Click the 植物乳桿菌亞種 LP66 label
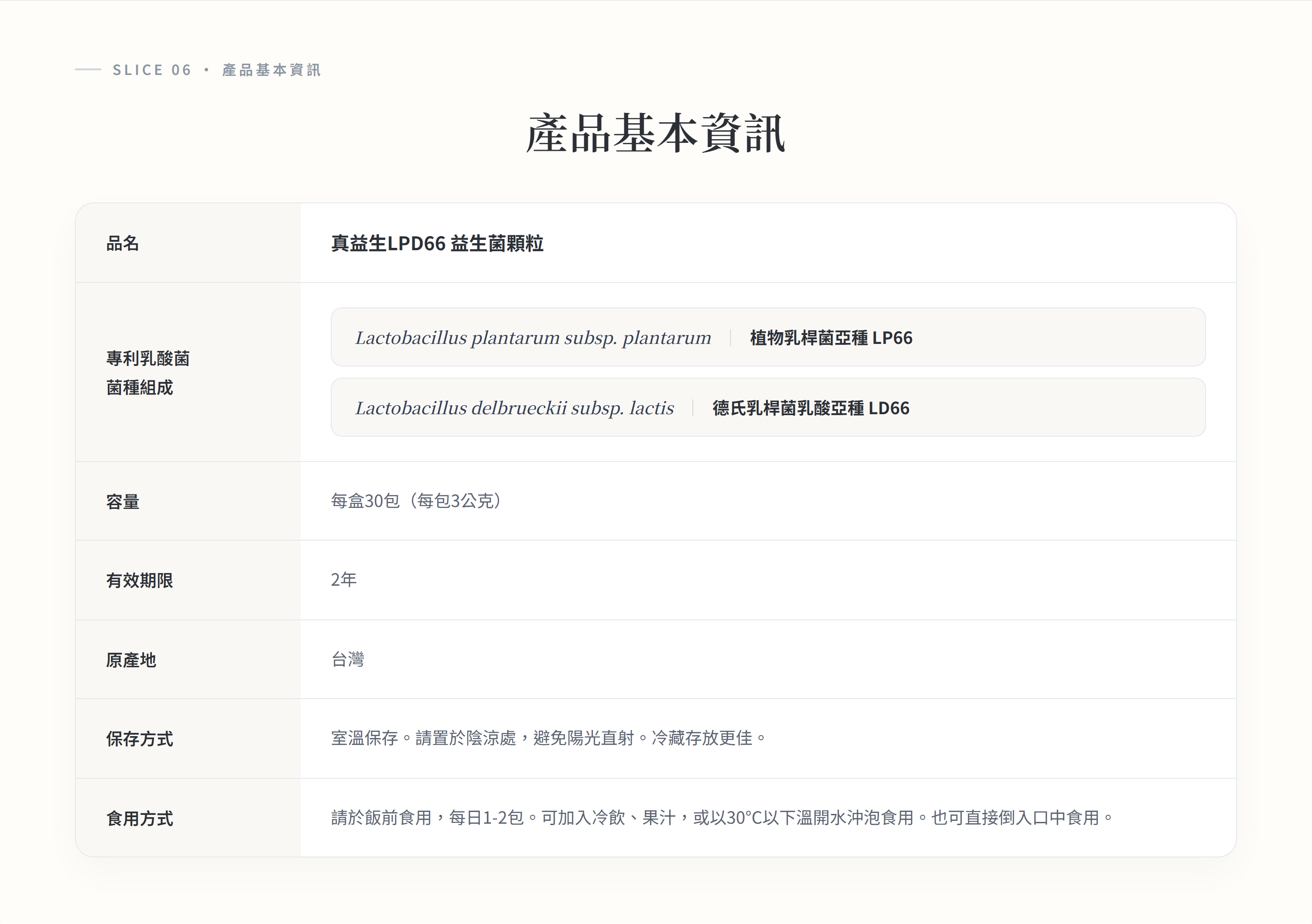This screenshot has height=924, width=1312. tap(831, 338)
